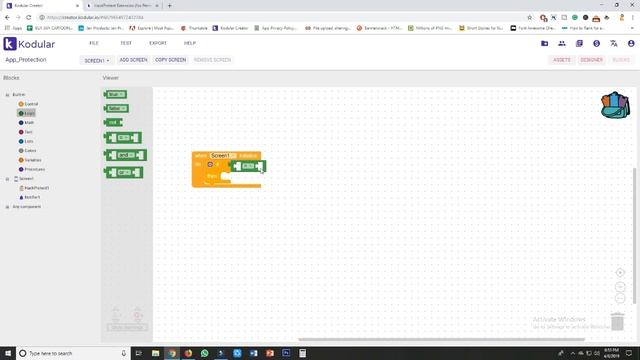Open the EXPORT menu

(158, 43)
